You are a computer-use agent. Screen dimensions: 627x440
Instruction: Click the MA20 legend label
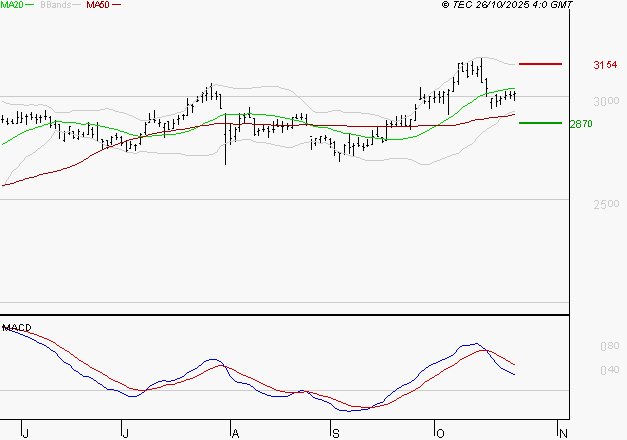tap(12, 5)
